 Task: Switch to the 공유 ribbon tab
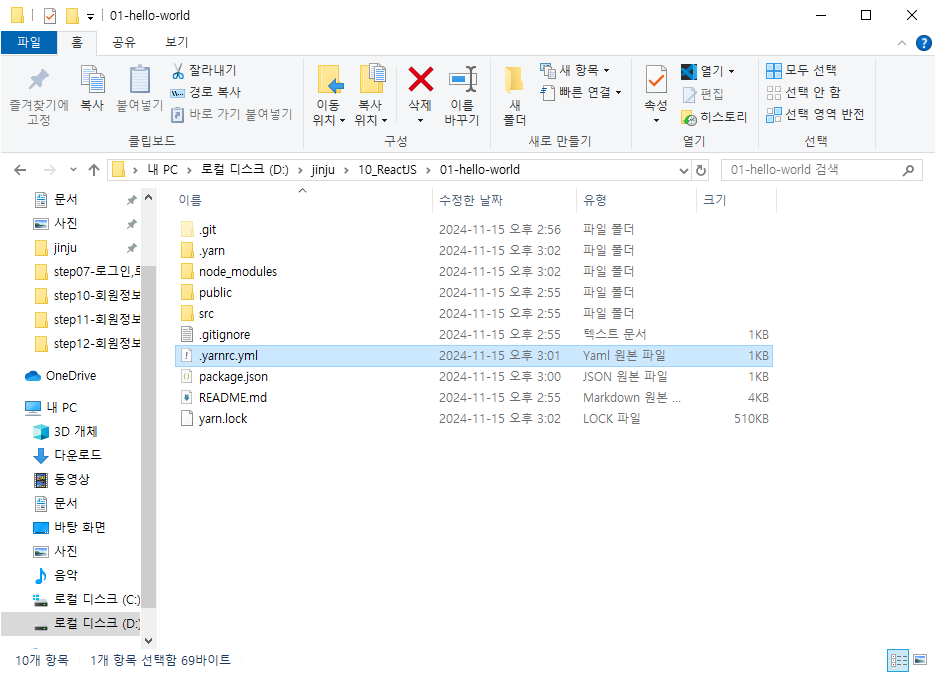click(x=124, y=42)
